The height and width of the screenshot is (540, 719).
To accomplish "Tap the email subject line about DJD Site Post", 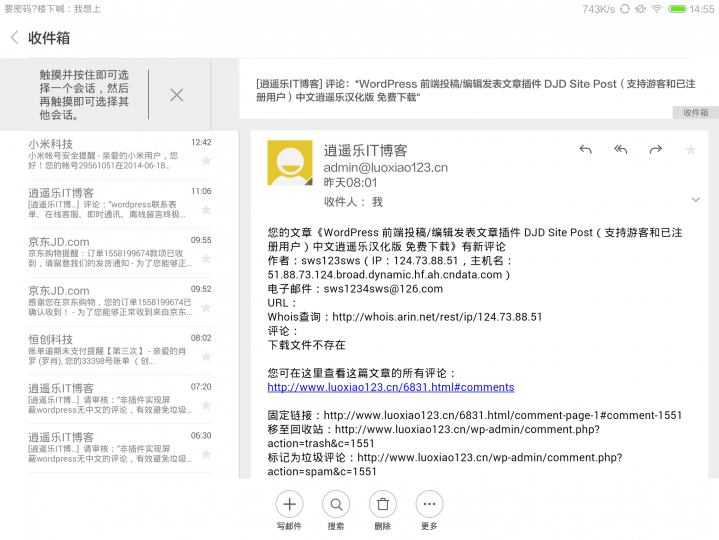I will click(476, 90).
